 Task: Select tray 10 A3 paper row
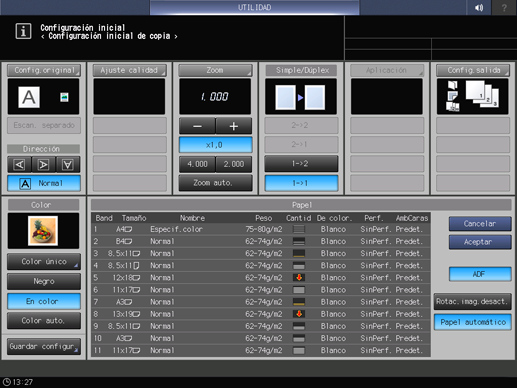(x=261, y=338)
